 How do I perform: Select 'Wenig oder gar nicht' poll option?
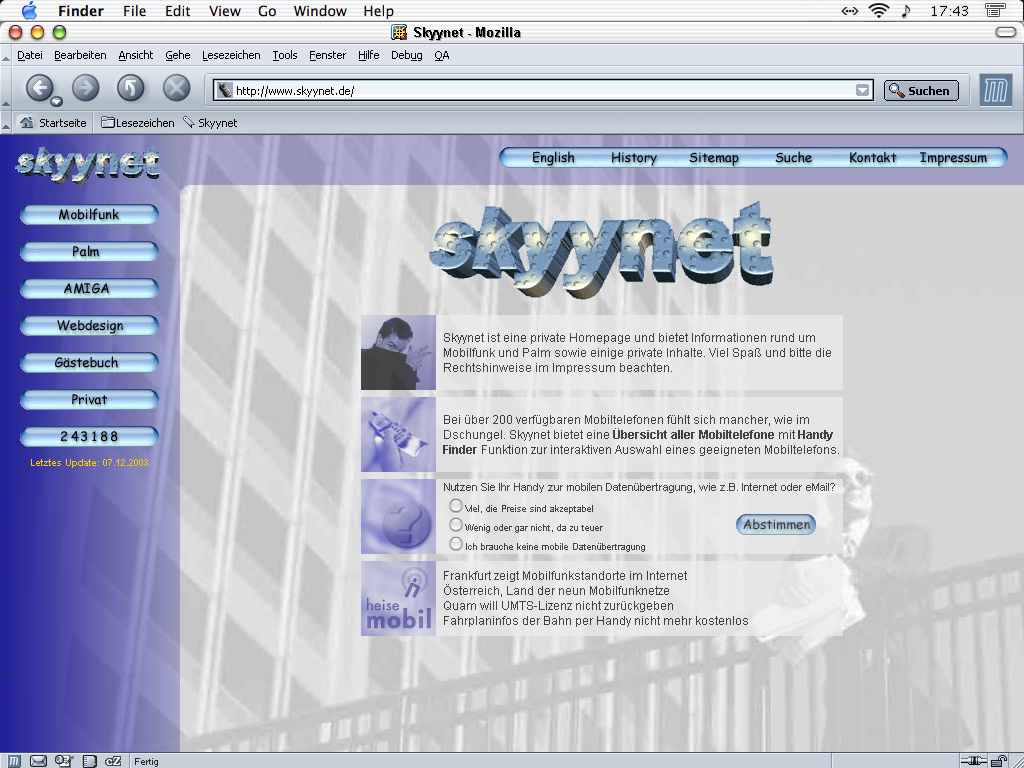pyautogui.click(x=456, y=525)
